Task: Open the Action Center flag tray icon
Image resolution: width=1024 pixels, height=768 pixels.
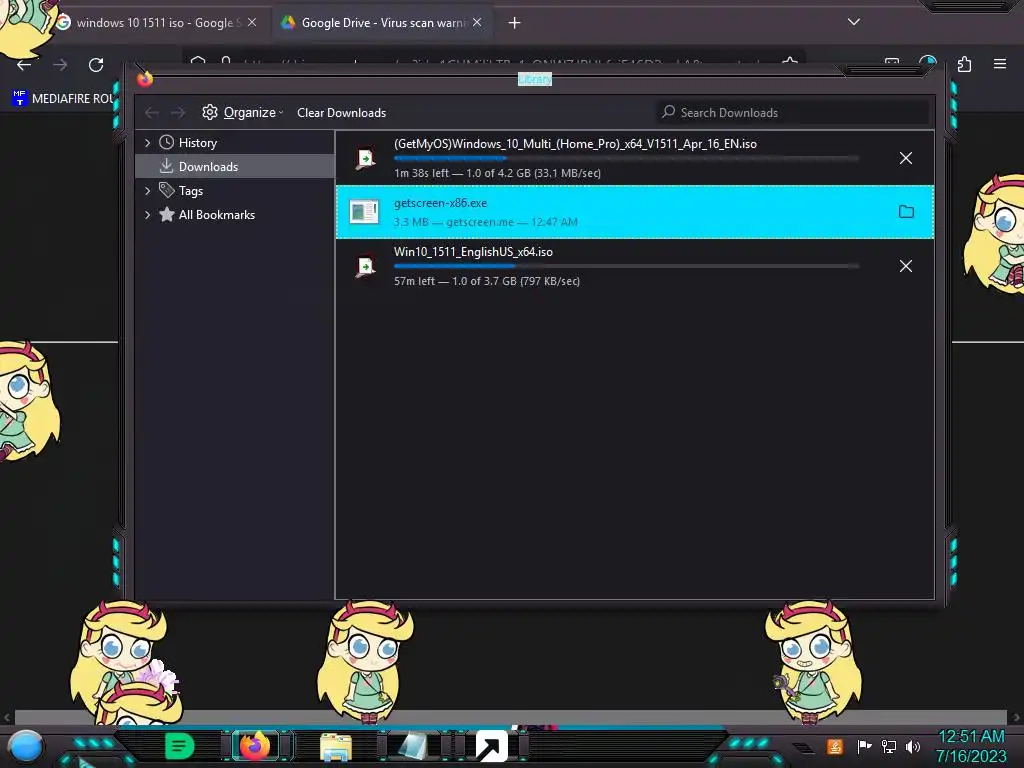Action: 864,746
